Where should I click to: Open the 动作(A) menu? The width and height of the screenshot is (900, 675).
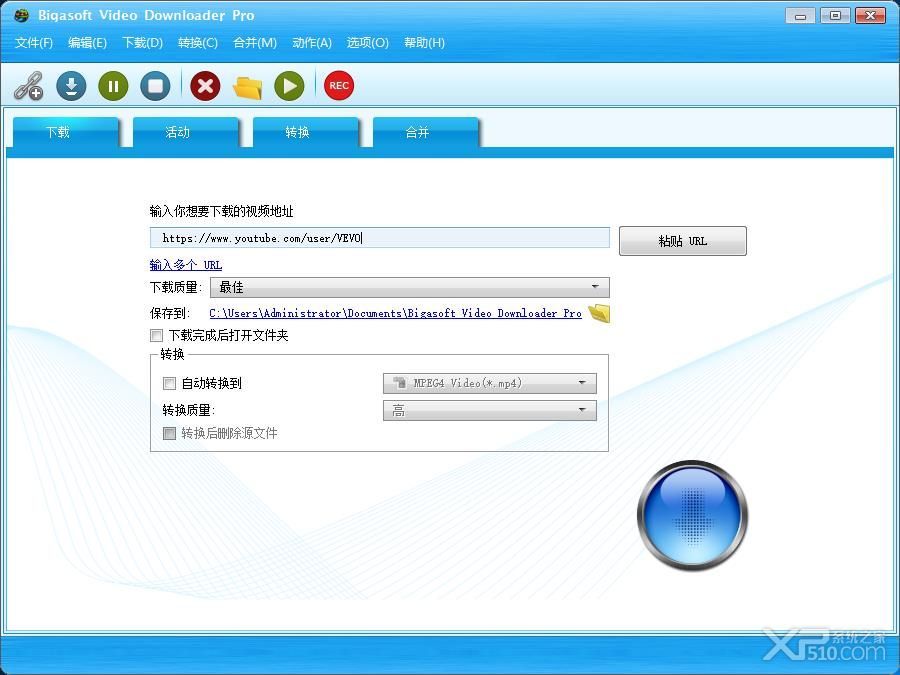pos(312,43)
